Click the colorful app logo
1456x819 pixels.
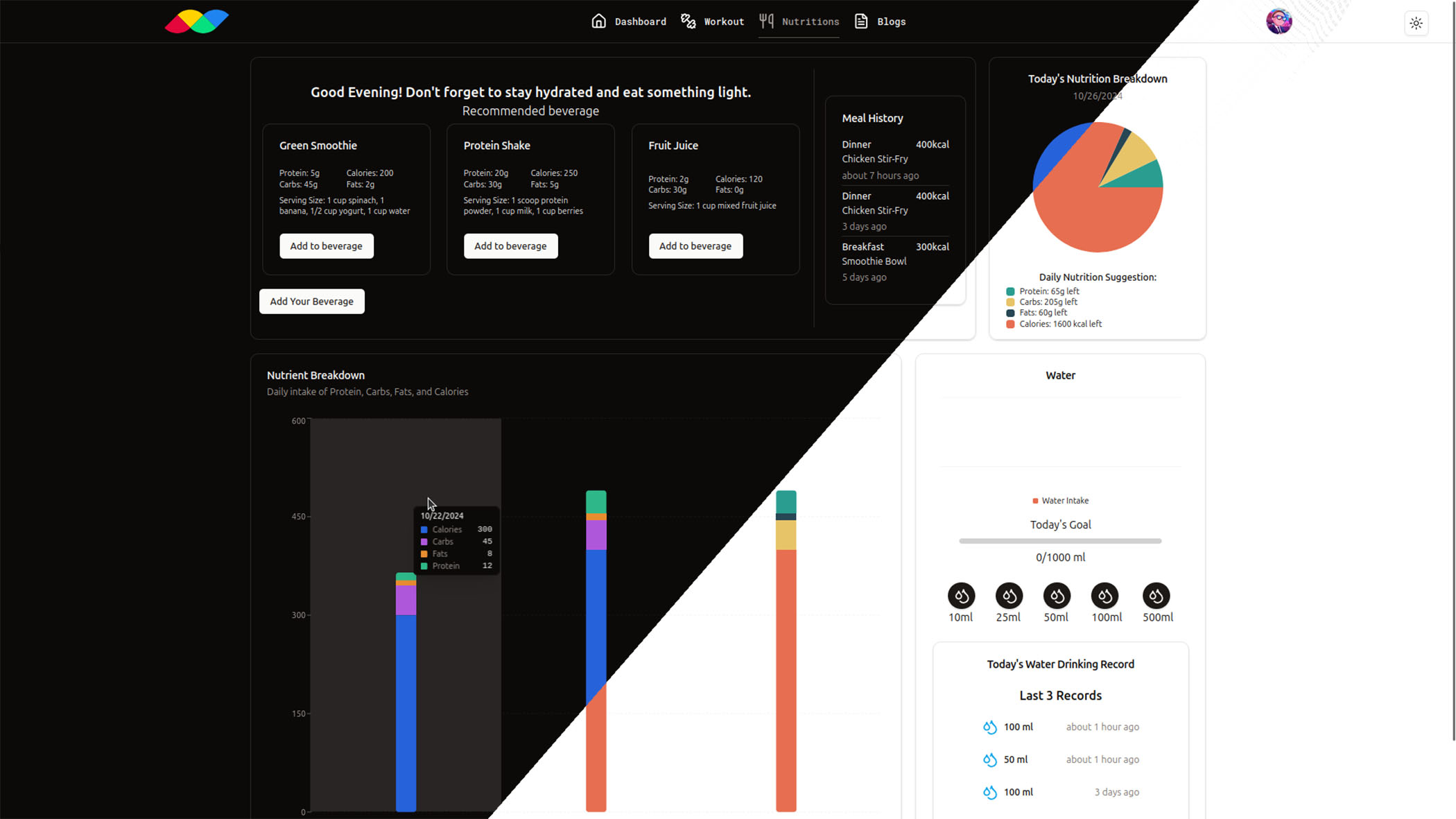pyautogui.click(x=197, y=21)
